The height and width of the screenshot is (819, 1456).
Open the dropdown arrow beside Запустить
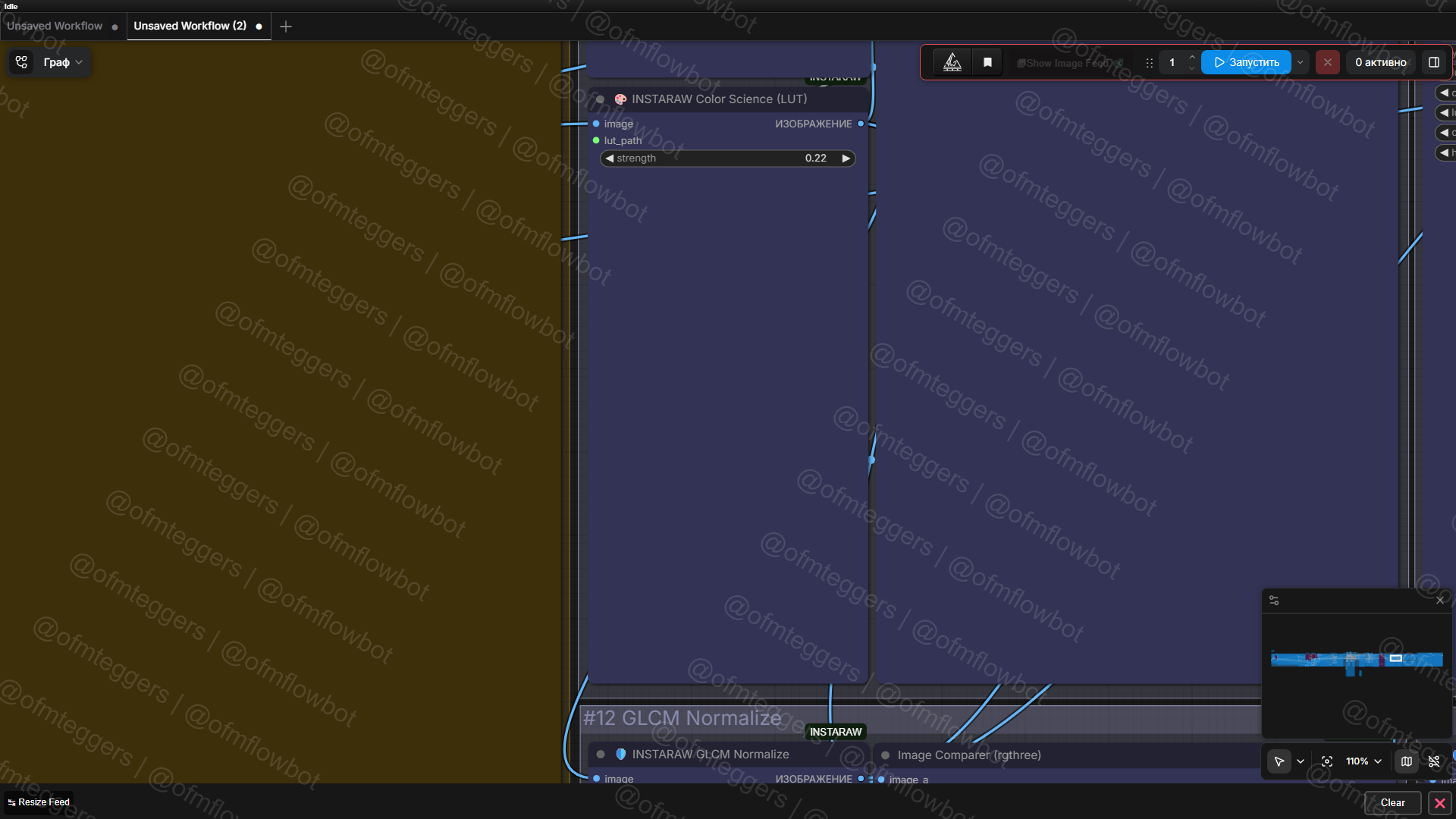pyautogui.click(x=1300, y=62)
